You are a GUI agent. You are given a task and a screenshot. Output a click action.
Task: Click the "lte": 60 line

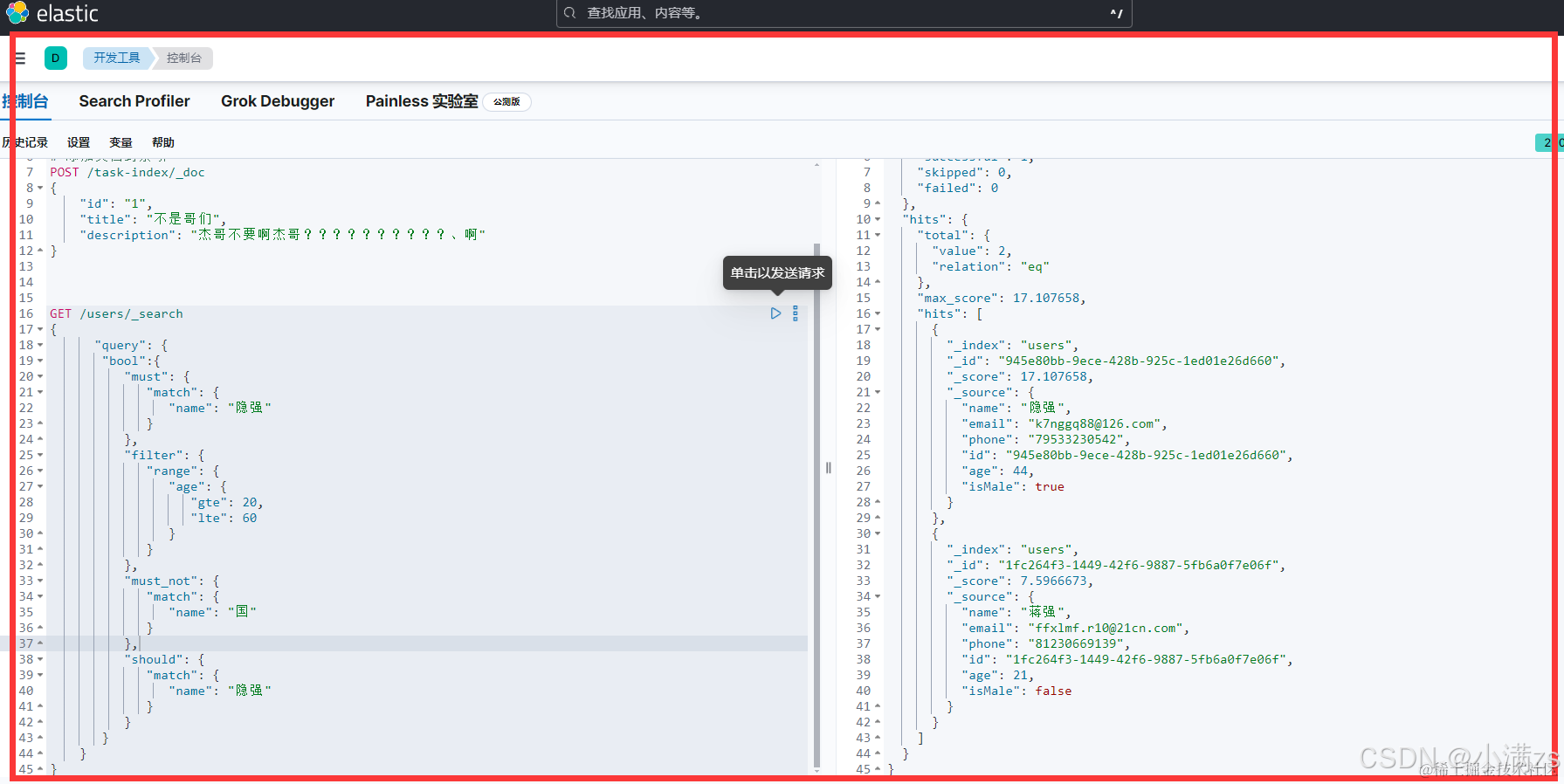tap(224, 518)
